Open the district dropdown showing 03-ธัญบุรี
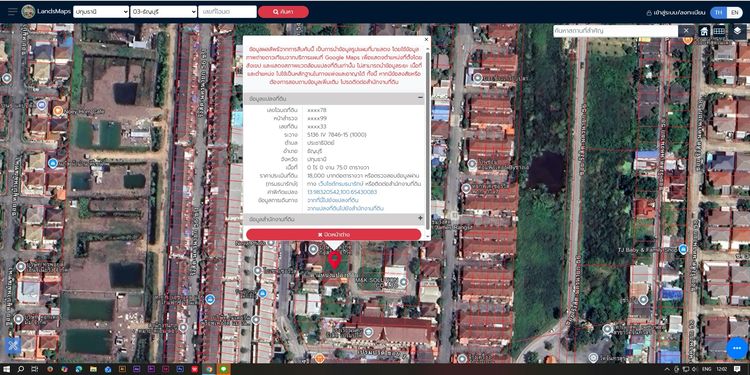This screenshot has width=750, height=375. point(164,12)
